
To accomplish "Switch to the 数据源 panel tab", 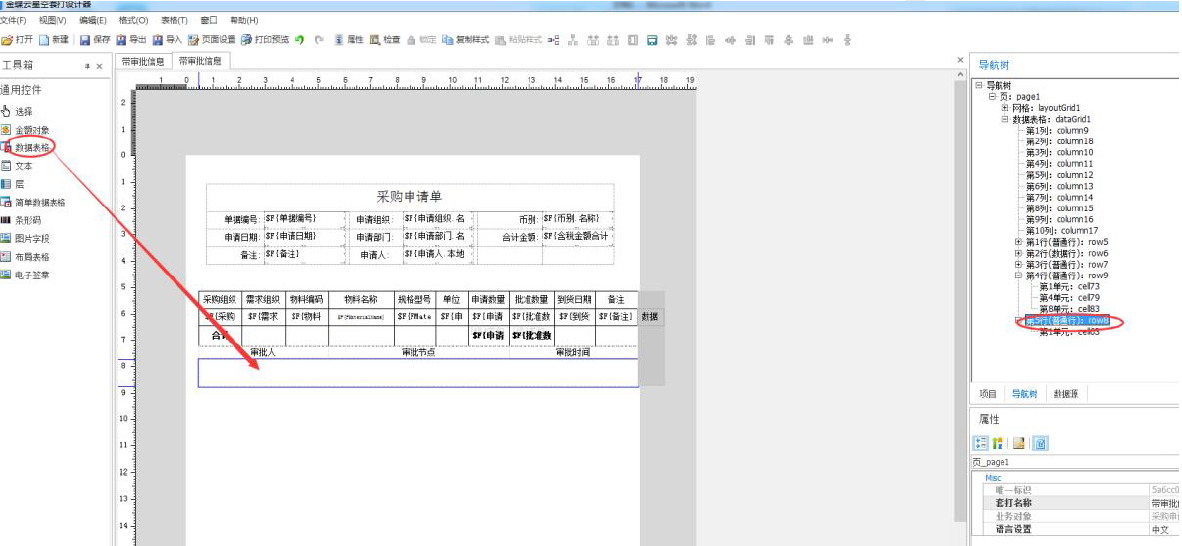I will pos(1066,394).
